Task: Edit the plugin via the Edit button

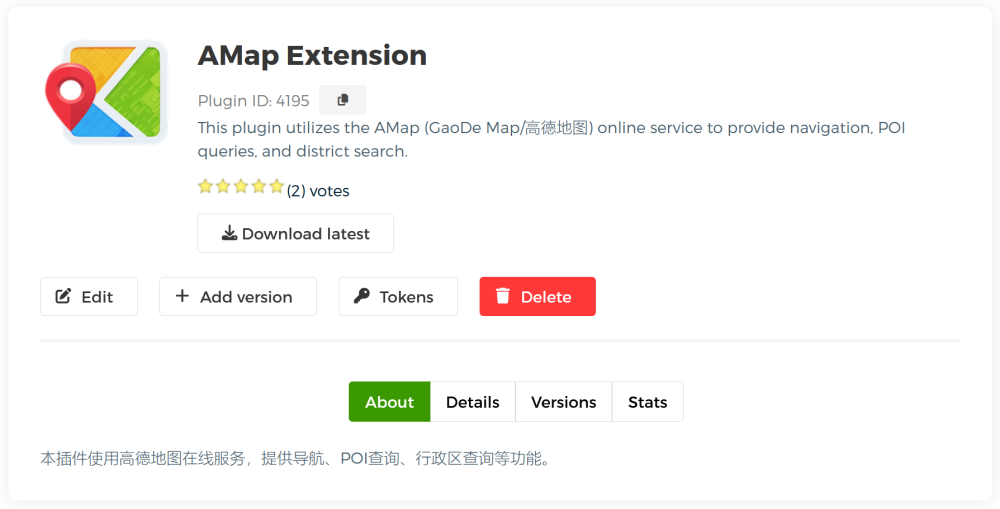Action: [x=88, y=297]
